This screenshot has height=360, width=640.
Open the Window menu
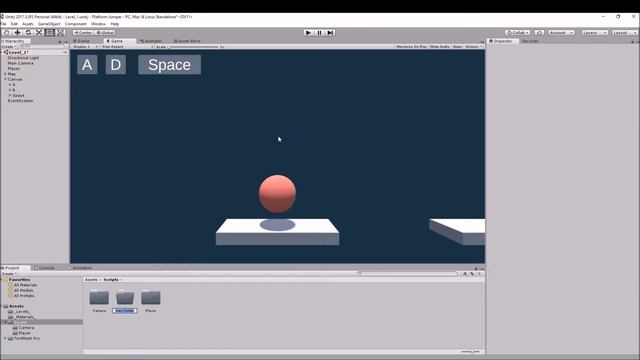coord(98,24)
